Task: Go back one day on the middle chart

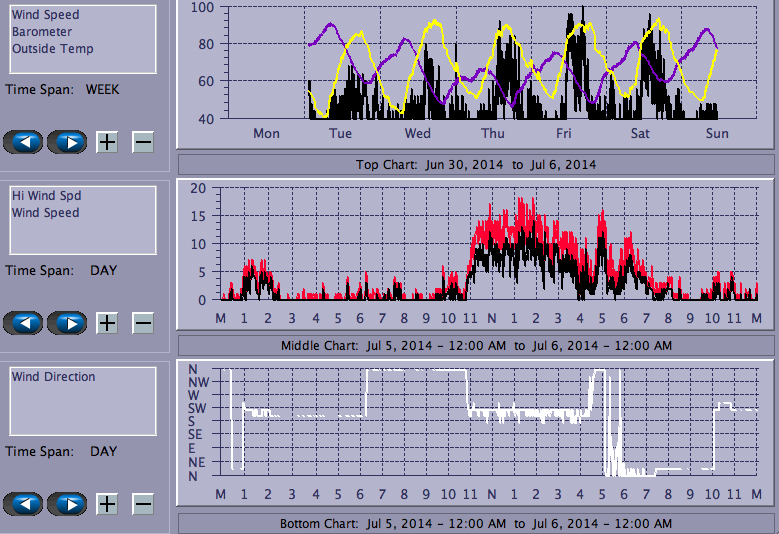Action: pyautogui.click(x=23, y=323)
